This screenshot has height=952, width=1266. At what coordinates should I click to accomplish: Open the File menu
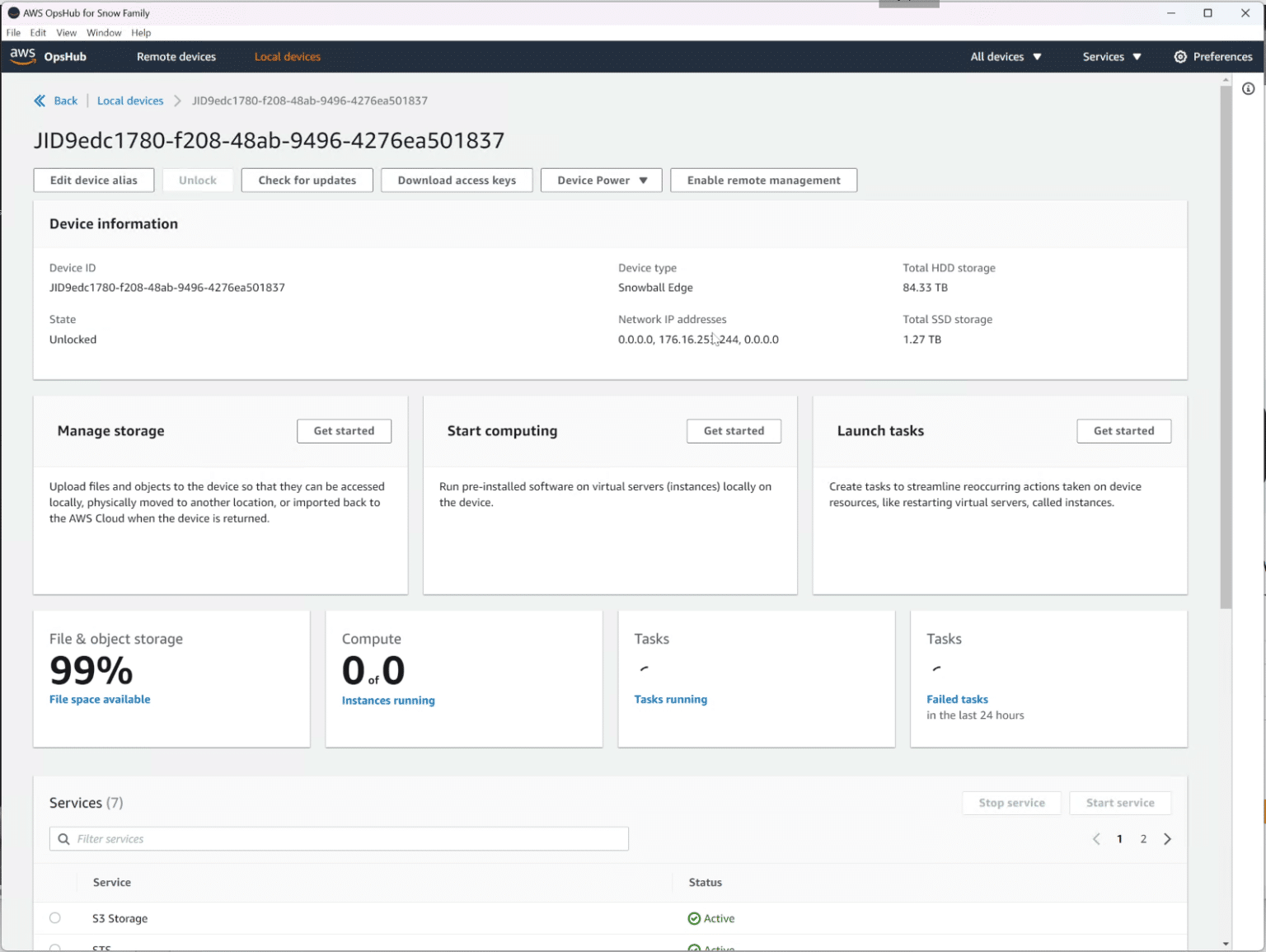pos(13,33)
